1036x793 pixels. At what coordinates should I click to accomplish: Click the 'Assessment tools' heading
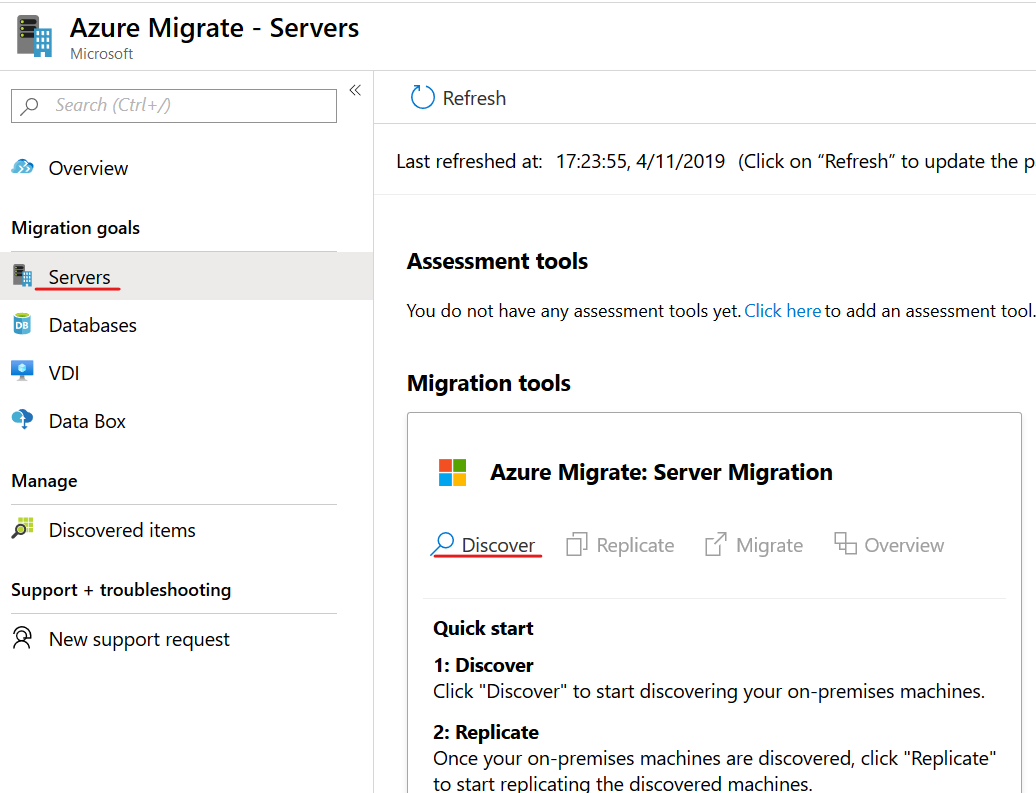(x=498, y=261)
